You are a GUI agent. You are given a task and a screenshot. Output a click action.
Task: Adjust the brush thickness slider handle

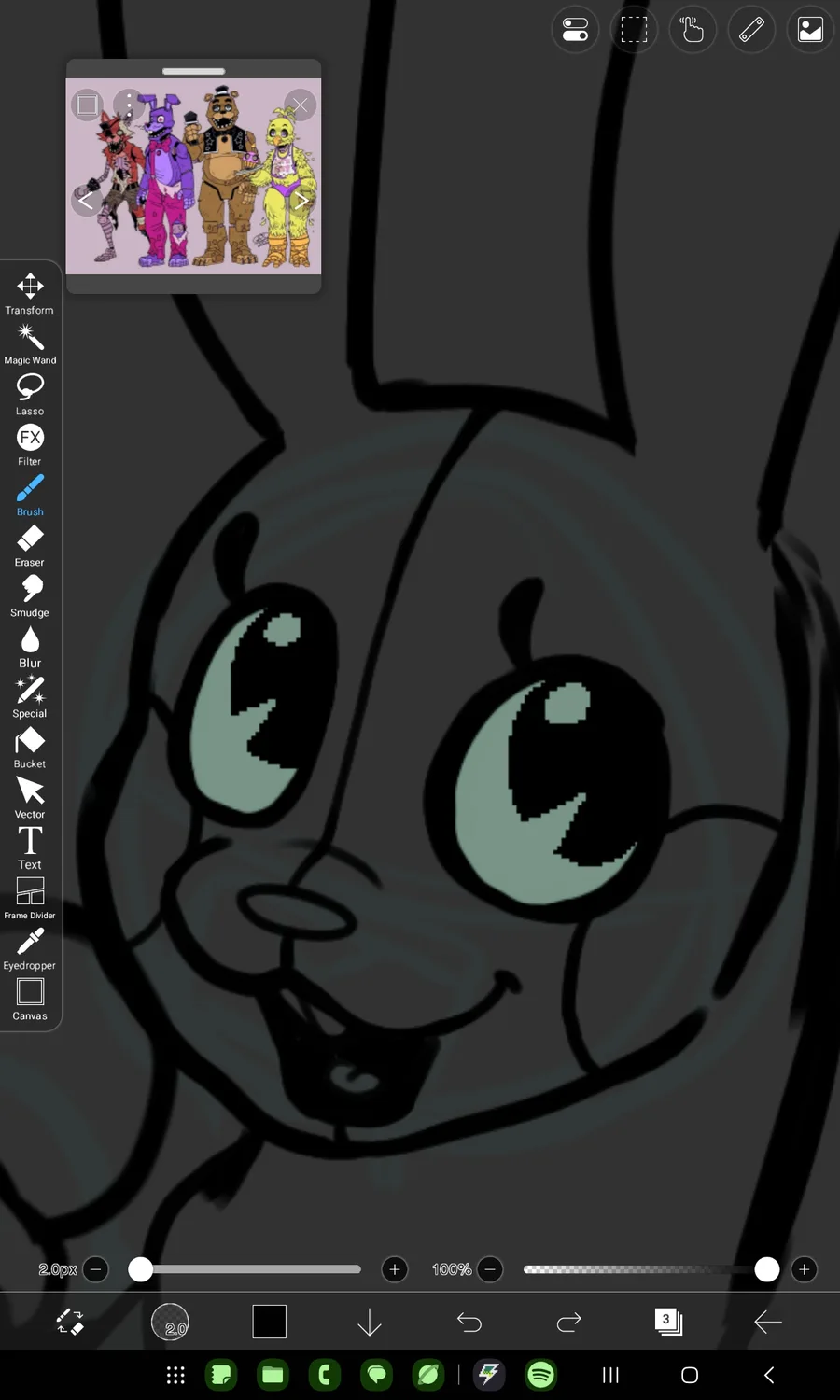pyautogui.click(x=140, y=1269)
